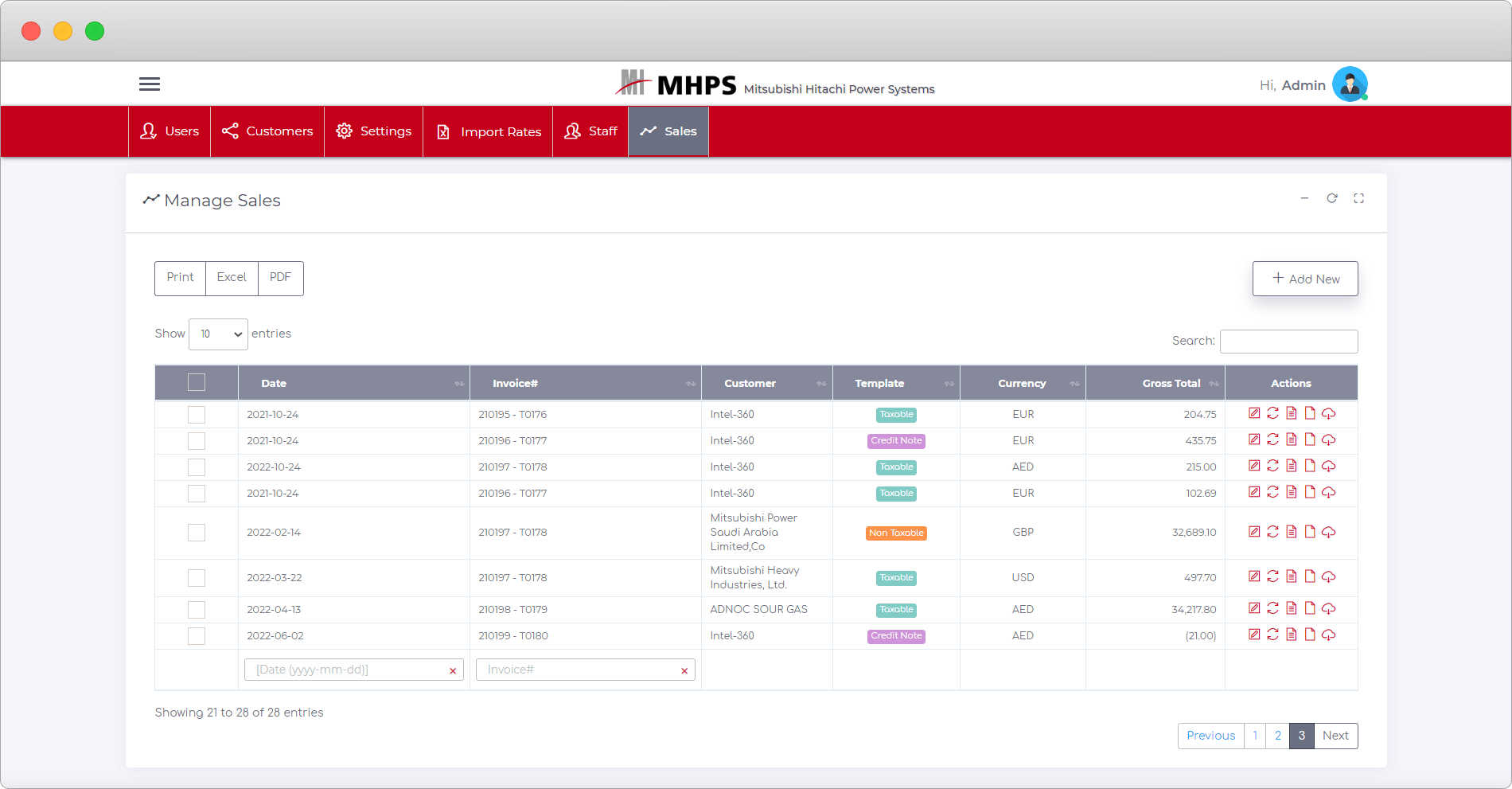
Task: Click the lined document icon for the 435.75 row
Action: [x=1292, y=439]
